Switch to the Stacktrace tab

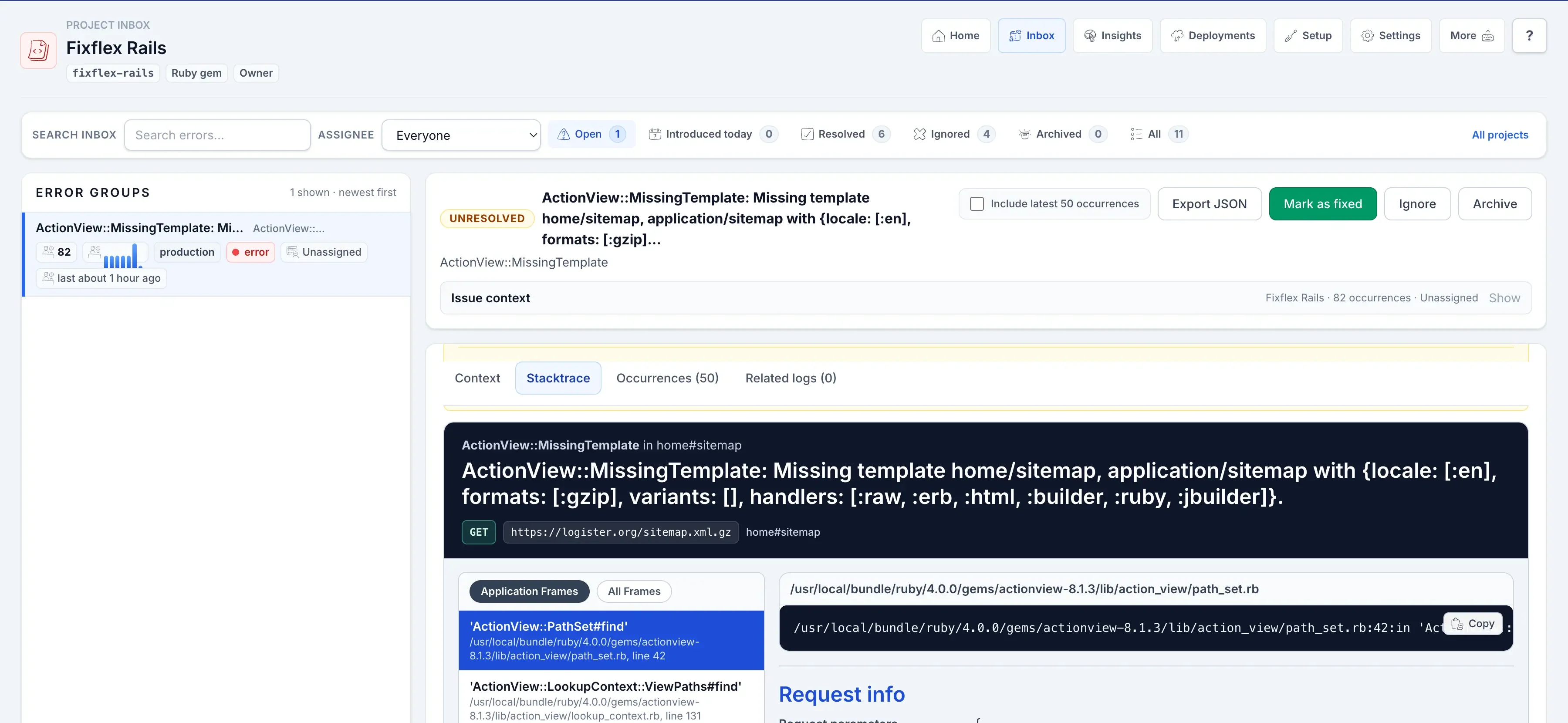[558, 378]
